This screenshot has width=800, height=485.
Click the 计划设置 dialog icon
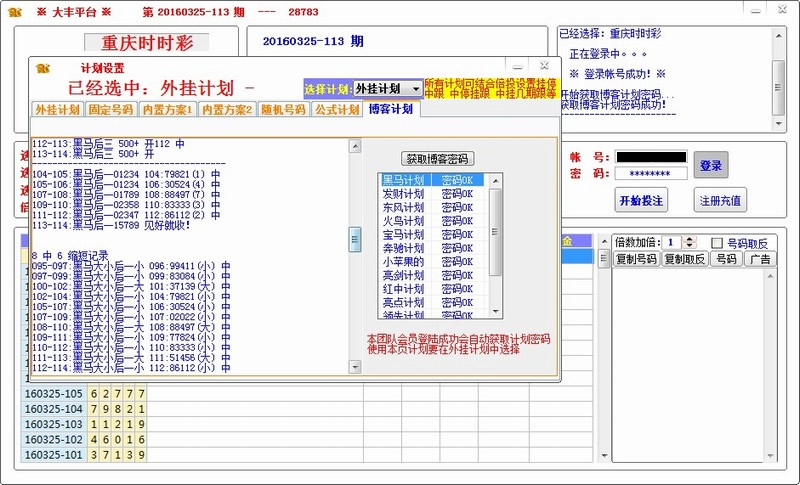tap(43, 68)
